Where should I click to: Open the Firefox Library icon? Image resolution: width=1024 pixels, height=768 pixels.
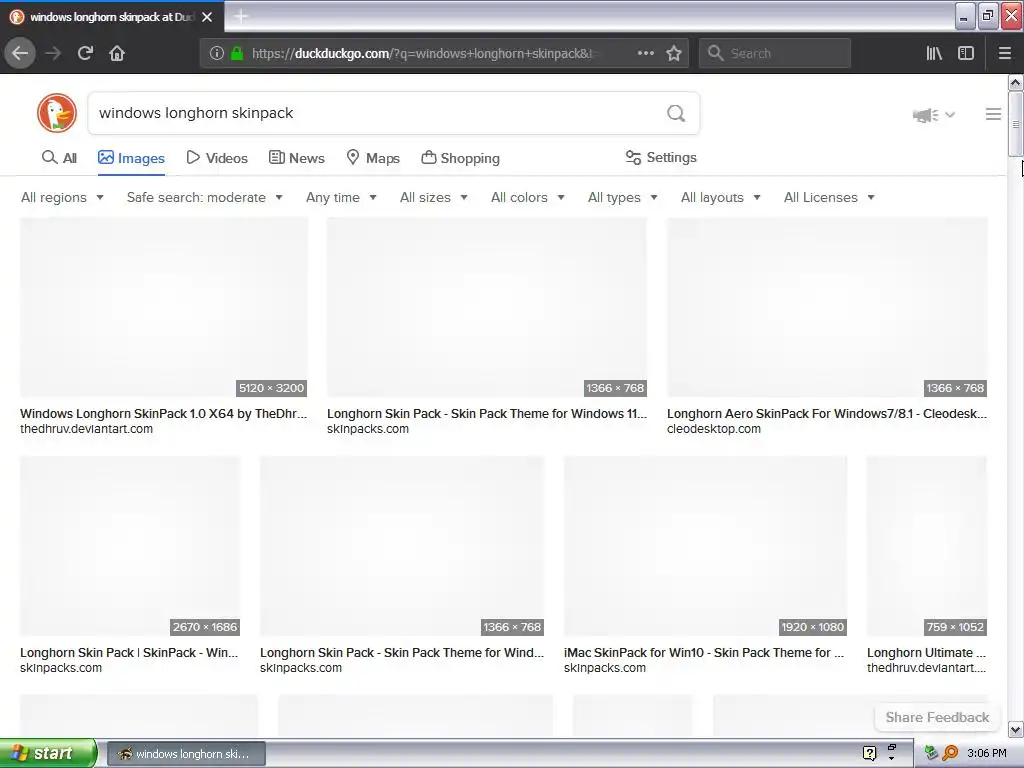pos(934,53)
